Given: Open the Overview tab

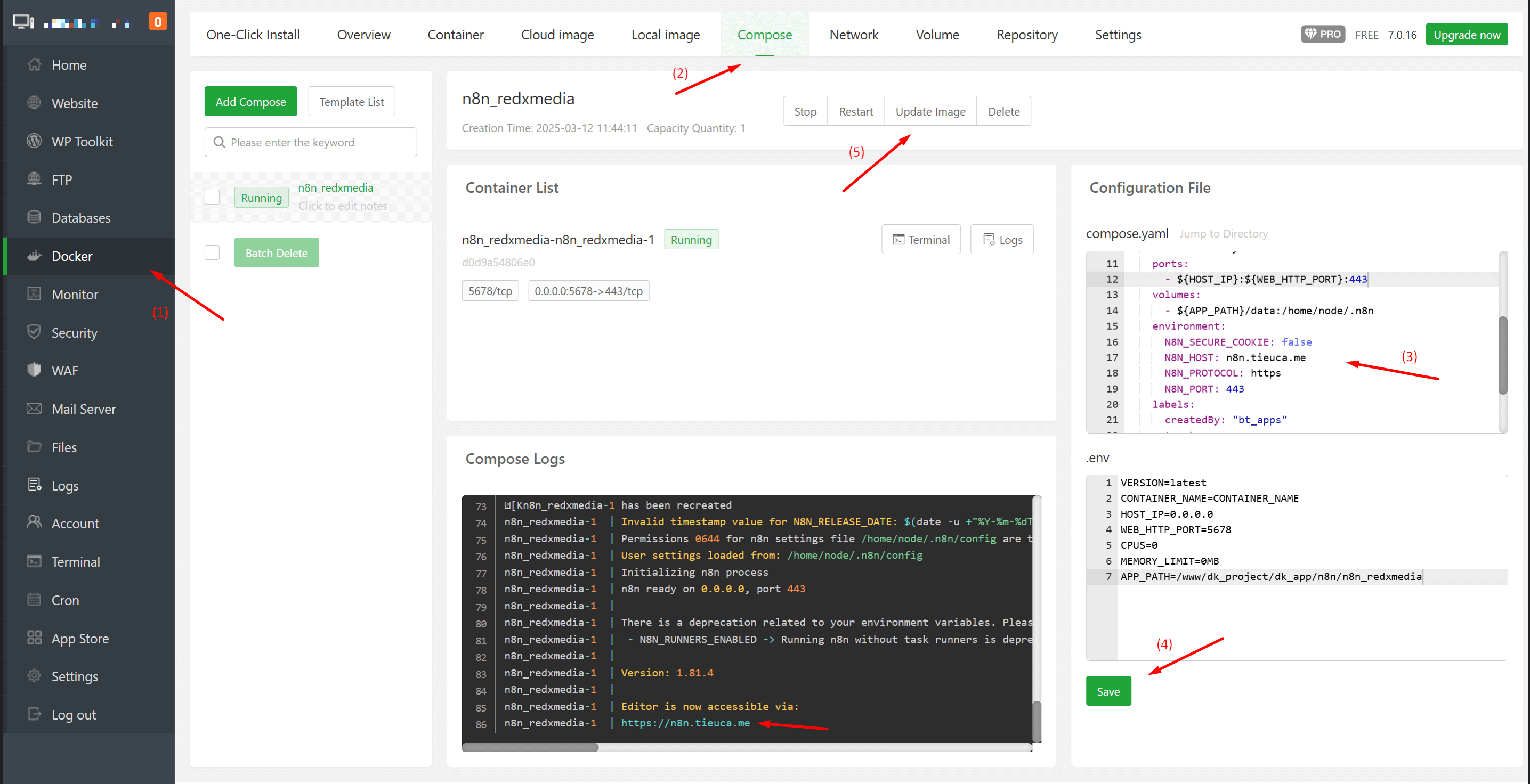Looking at the screenshot, I should tap(364, 35).
